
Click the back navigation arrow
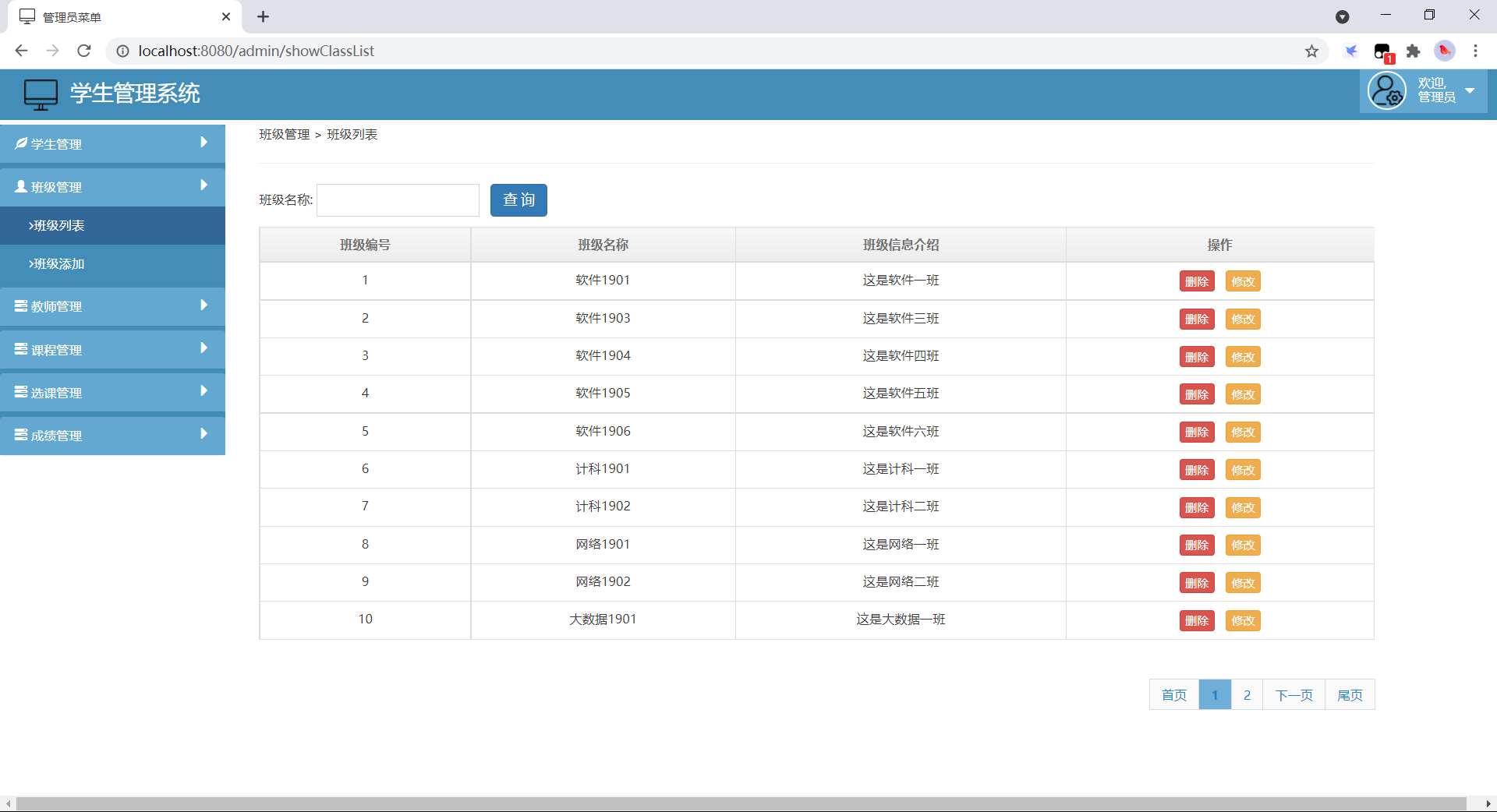point(22,51)
